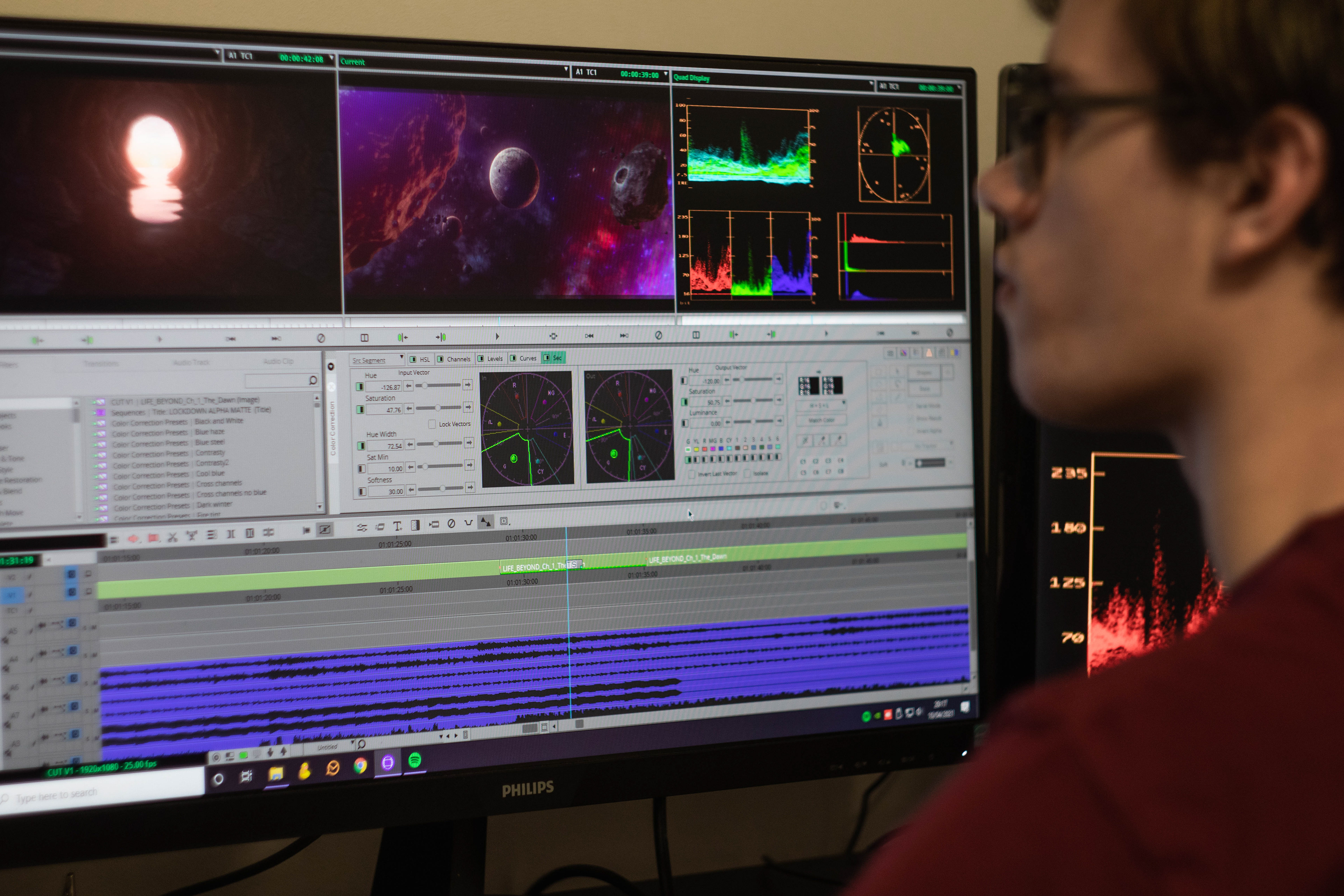Check the Isolate checkbox
1344x896 pixels.
point(747,474)
